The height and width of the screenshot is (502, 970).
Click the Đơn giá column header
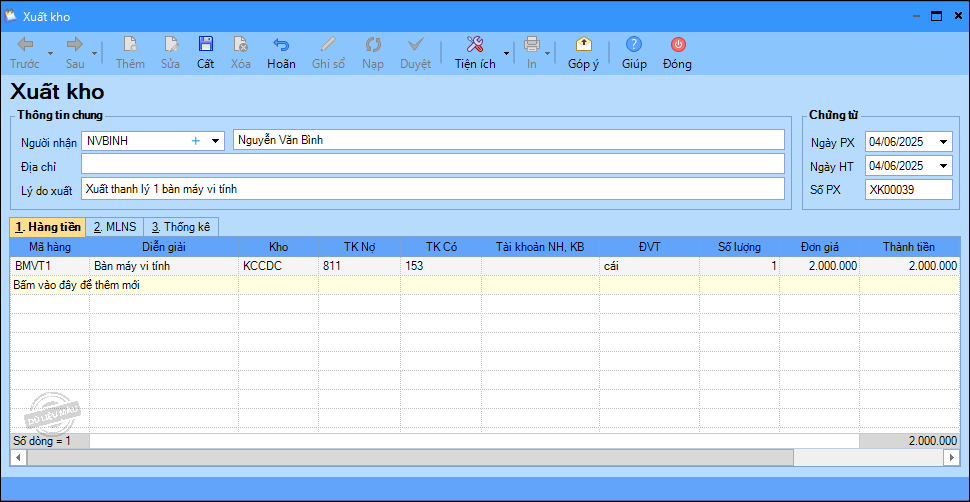[820, 247]
